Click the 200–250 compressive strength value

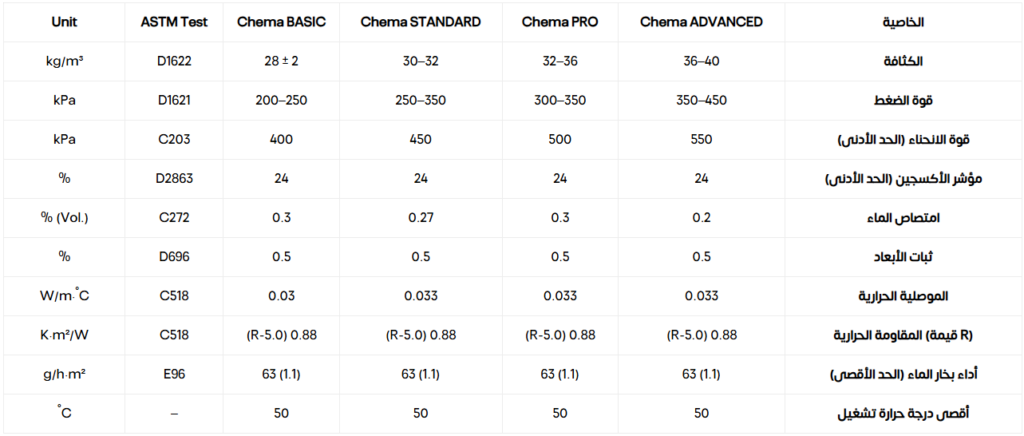[280, 100]
